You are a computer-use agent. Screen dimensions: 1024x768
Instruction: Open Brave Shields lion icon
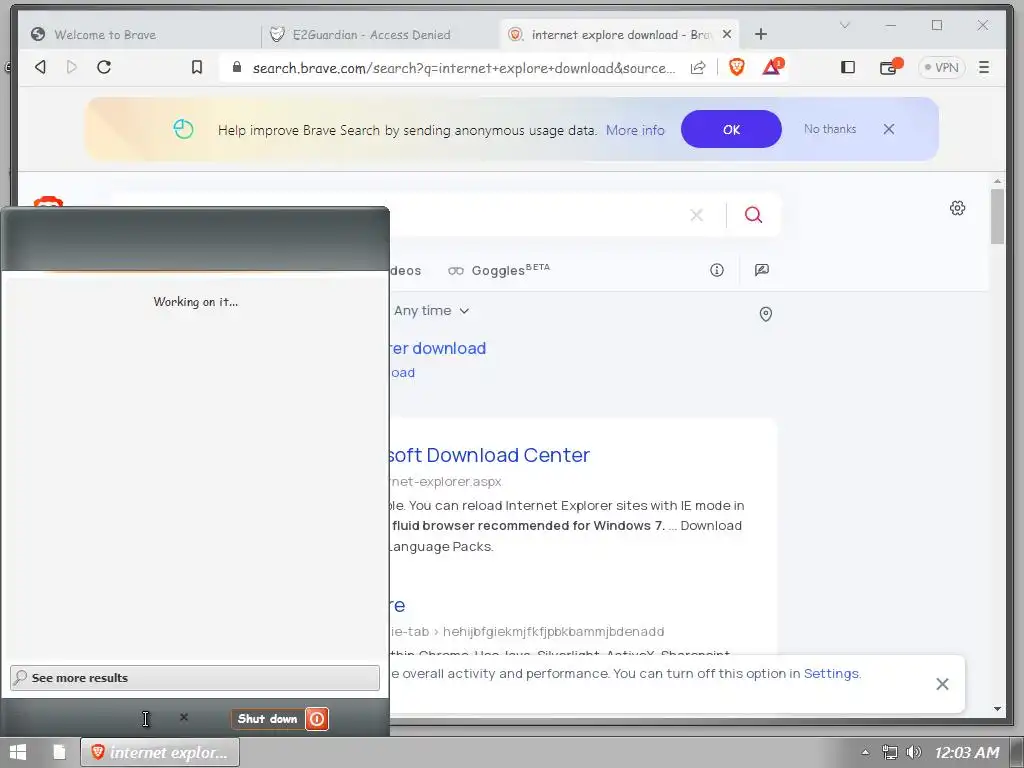(737, 67)
